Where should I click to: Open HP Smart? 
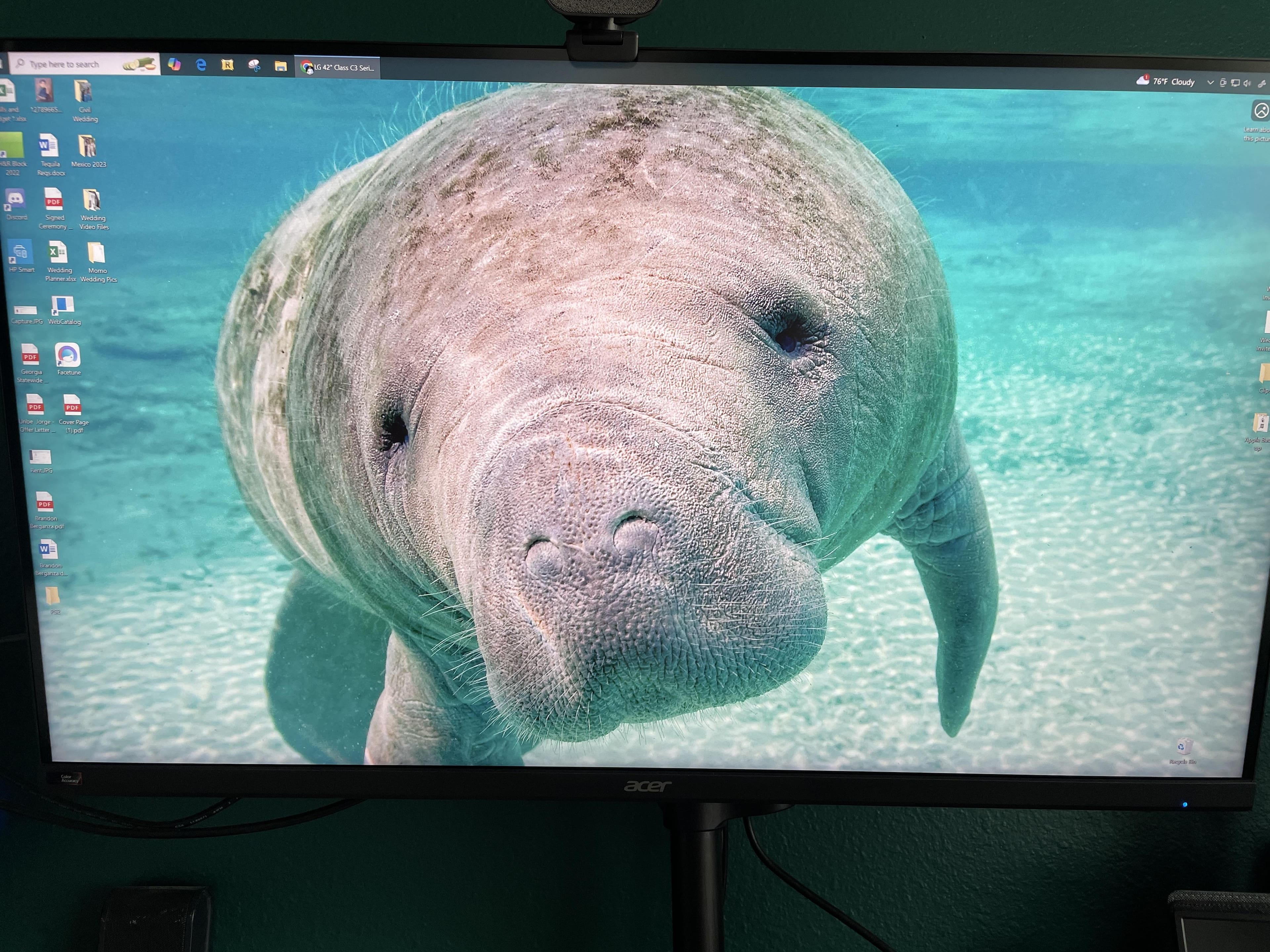click(21, 253)
